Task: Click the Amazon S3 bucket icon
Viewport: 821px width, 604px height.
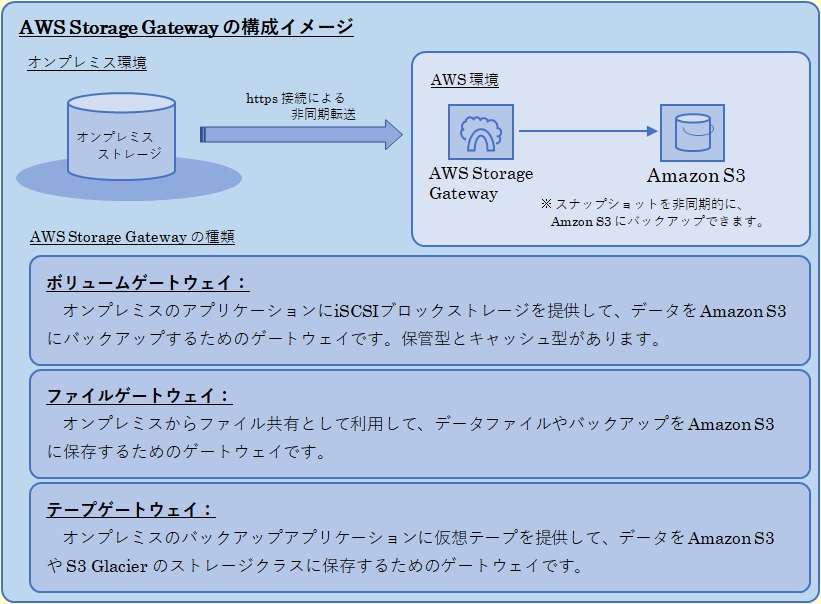Action: 692,133
